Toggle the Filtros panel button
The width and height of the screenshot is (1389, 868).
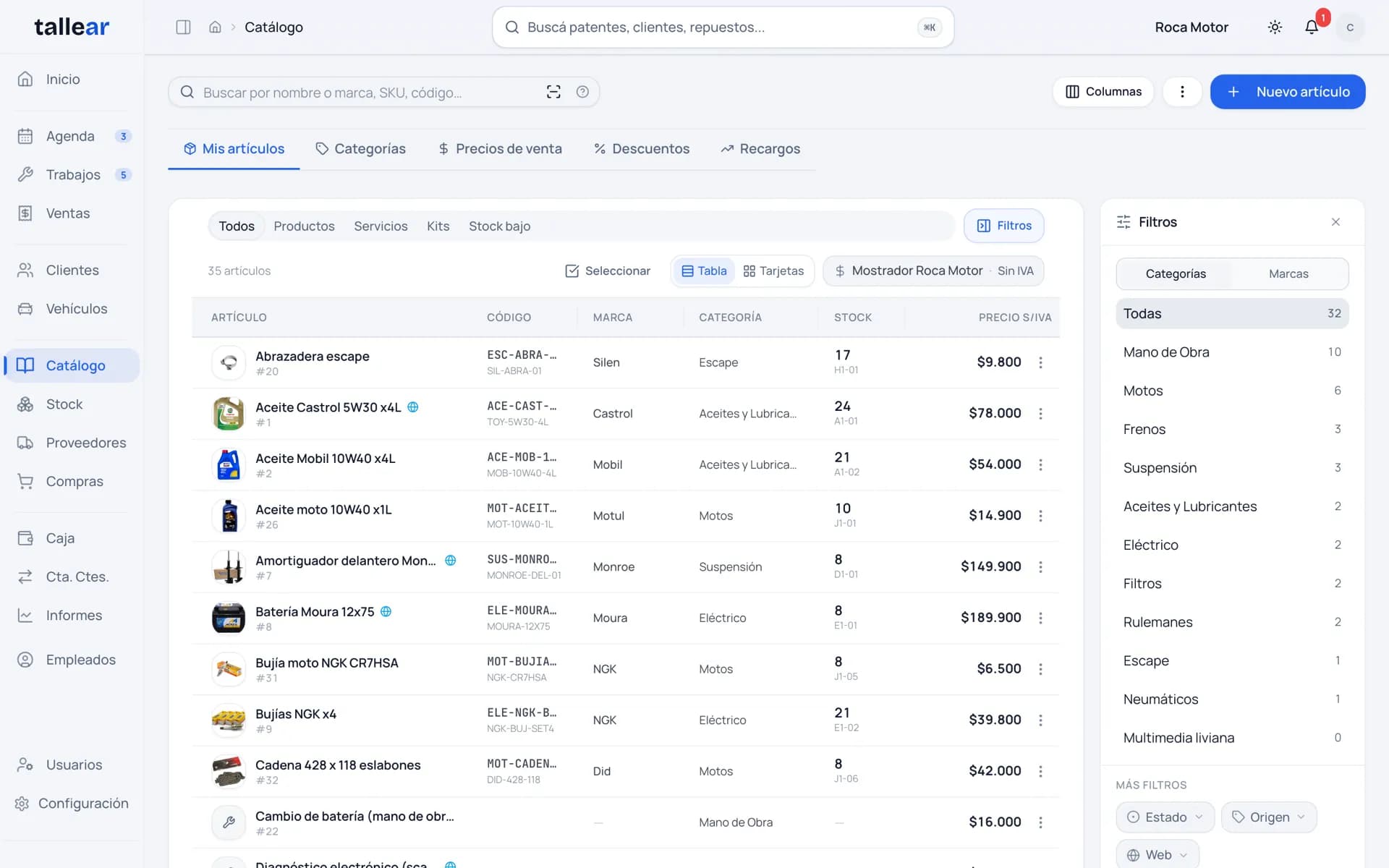point(1003,226)
